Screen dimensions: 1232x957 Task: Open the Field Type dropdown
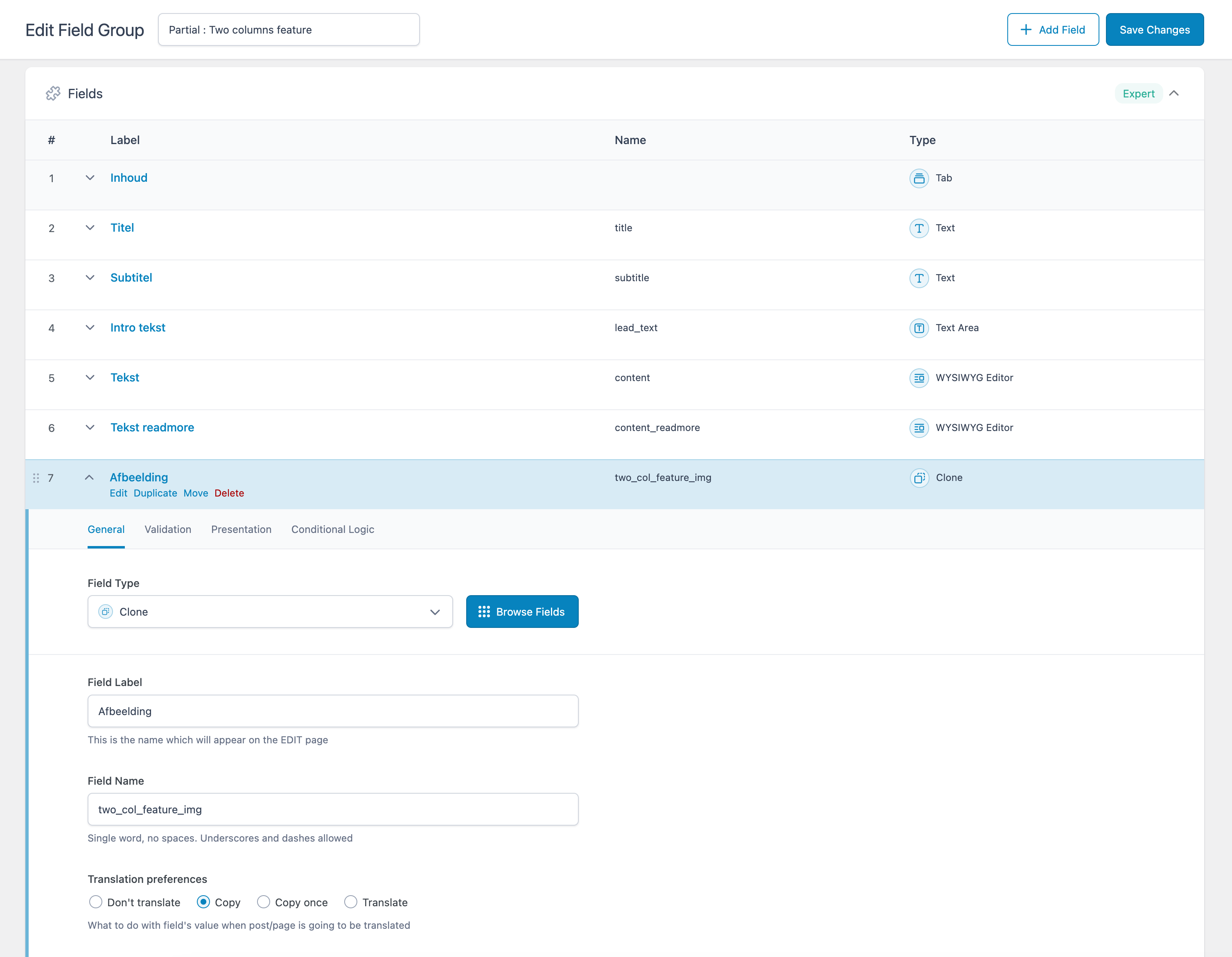[x=270, y=612]
